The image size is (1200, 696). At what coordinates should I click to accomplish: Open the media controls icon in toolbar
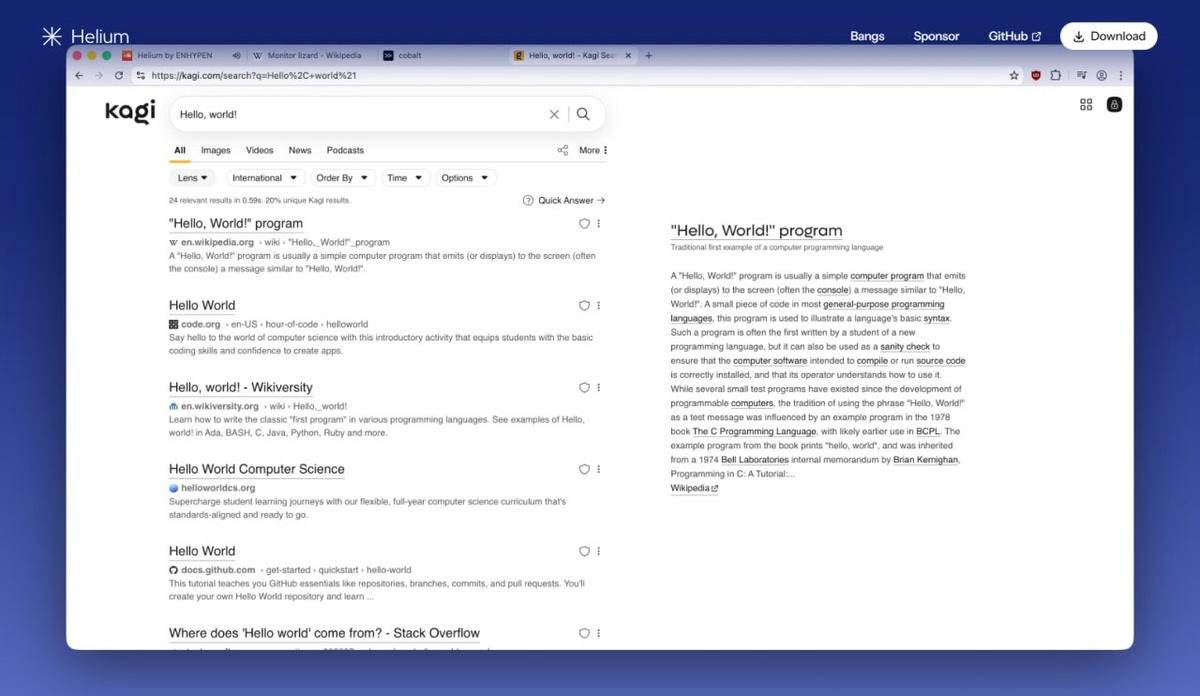[x=1081, y=75]
